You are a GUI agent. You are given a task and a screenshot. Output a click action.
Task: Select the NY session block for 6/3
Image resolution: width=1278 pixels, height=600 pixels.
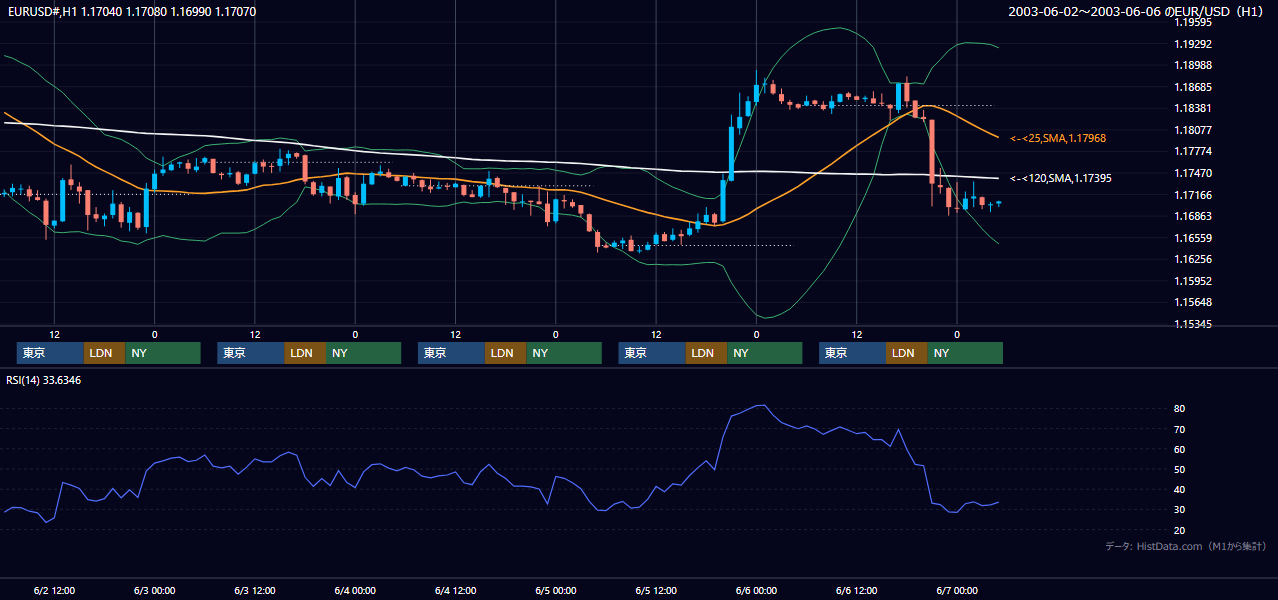pyautogui.click(x=364, y=353)
